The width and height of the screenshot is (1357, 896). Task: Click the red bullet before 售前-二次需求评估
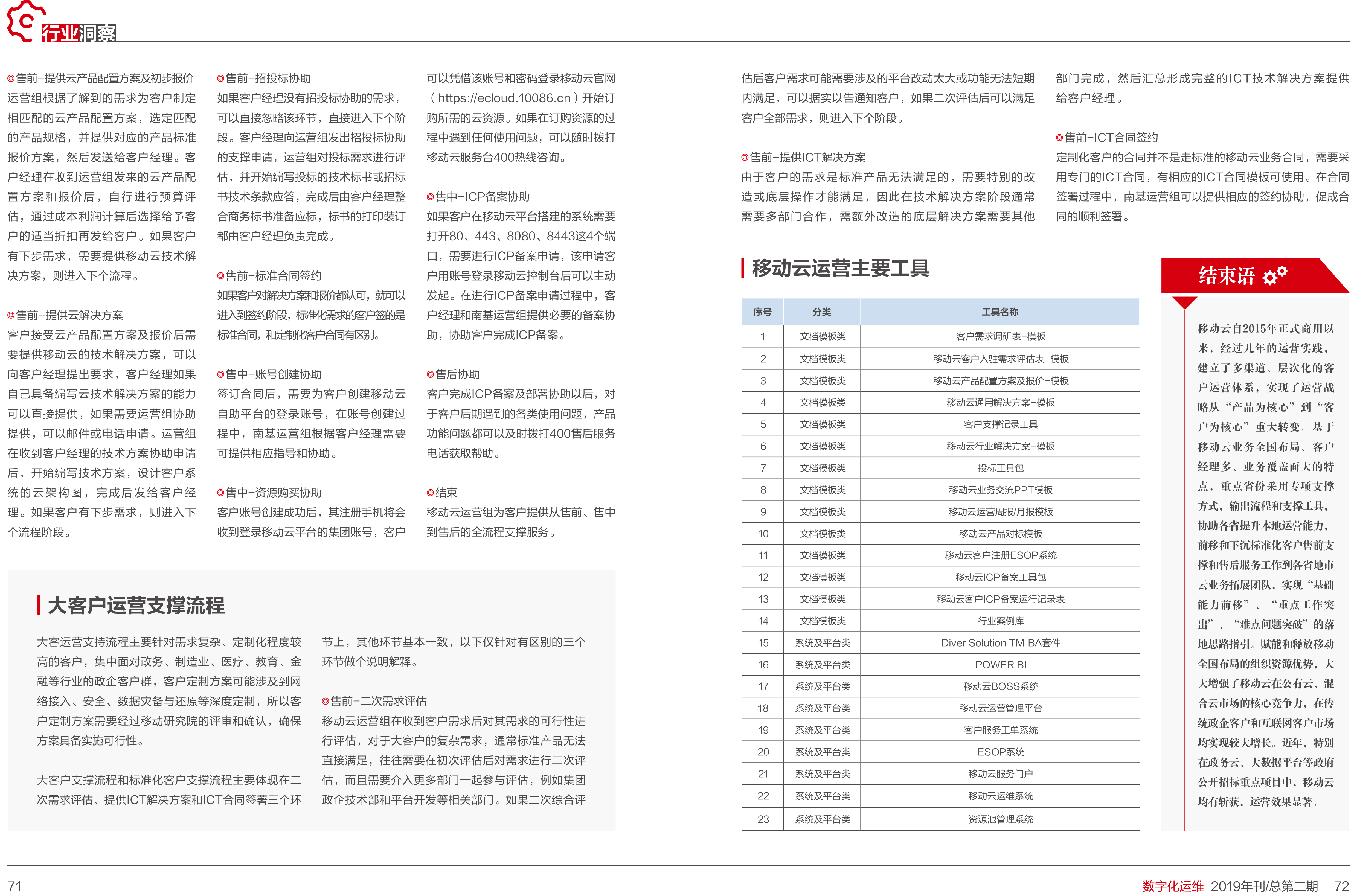(326, 702)
